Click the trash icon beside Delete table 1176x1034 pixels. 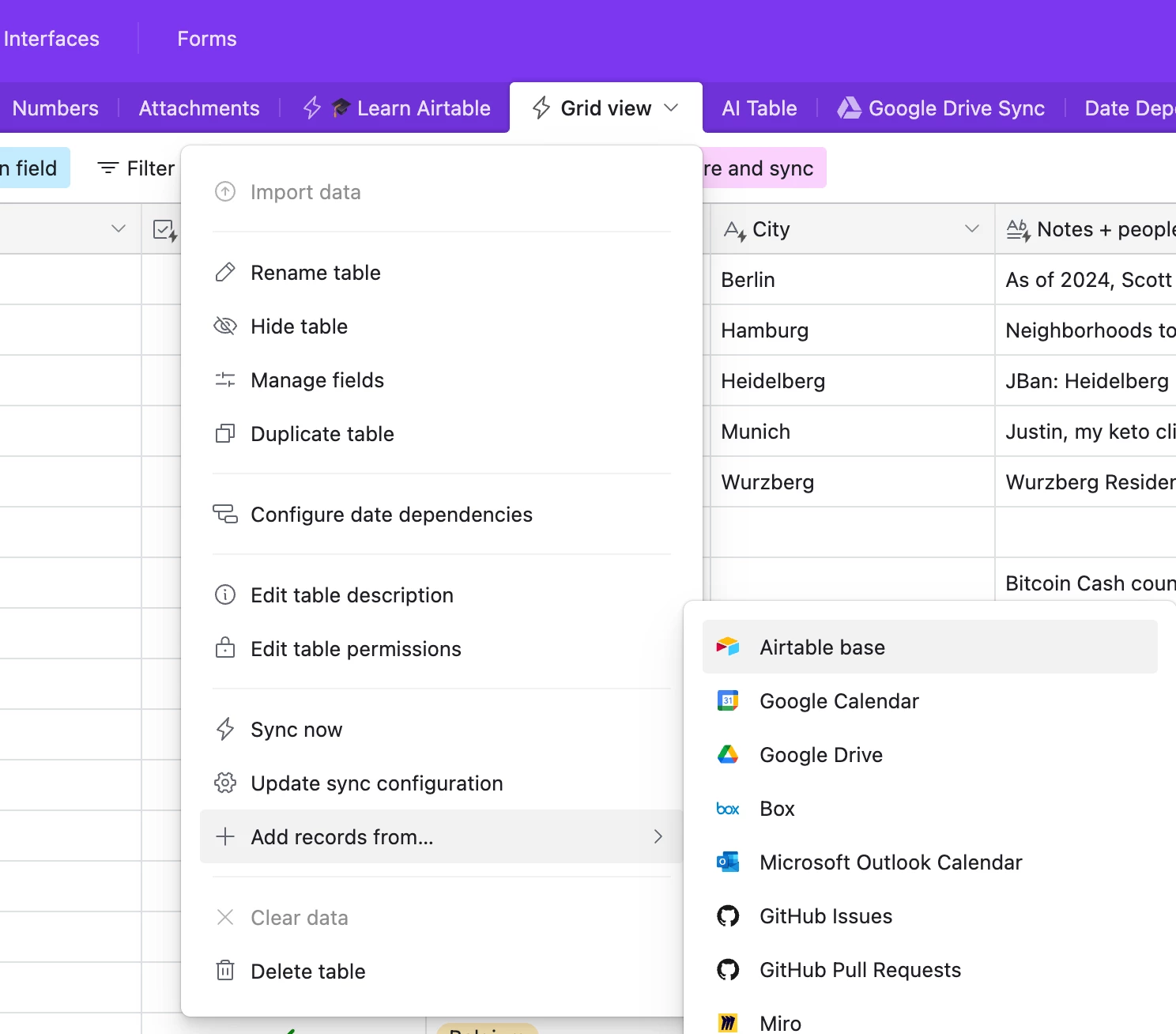(x=225, y=971)
